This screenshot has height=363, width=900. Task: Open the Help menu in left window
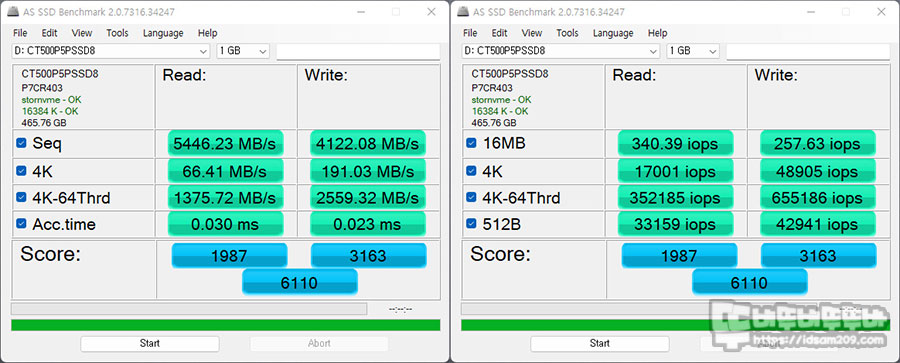click(x=207, y=33)
